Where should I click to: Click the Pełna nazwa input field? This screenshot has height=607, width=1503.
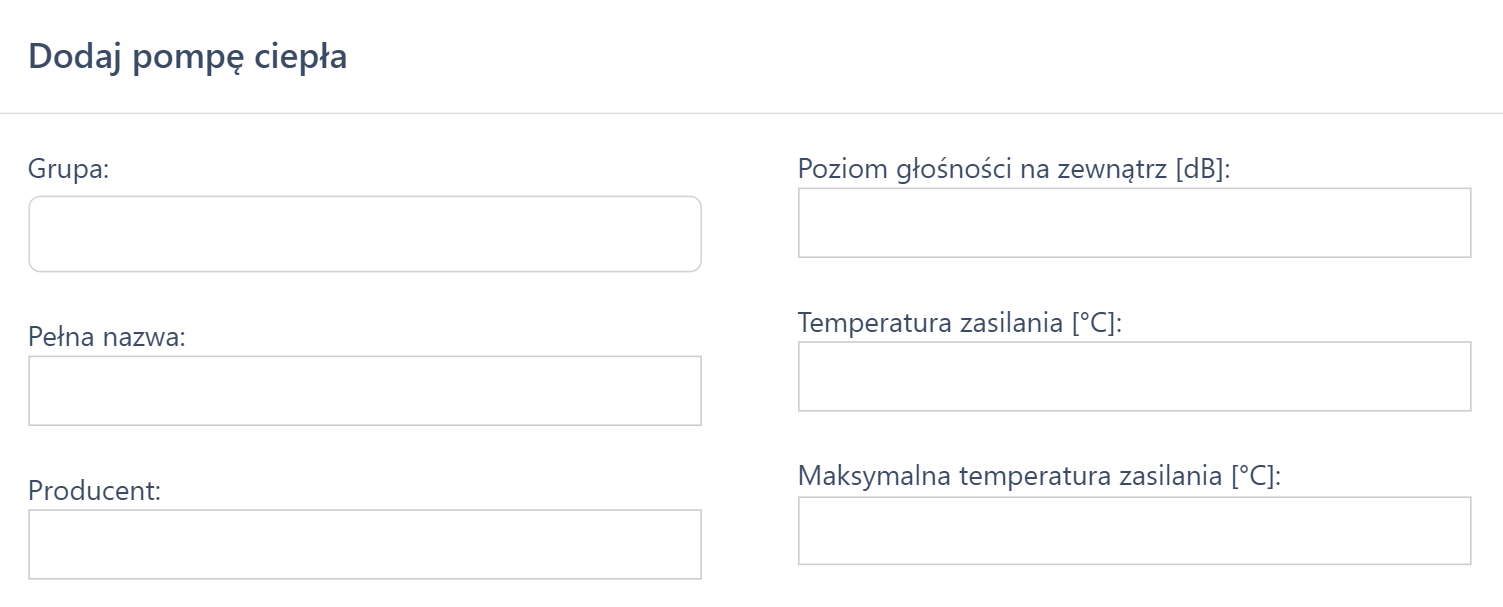click(364, 390)
